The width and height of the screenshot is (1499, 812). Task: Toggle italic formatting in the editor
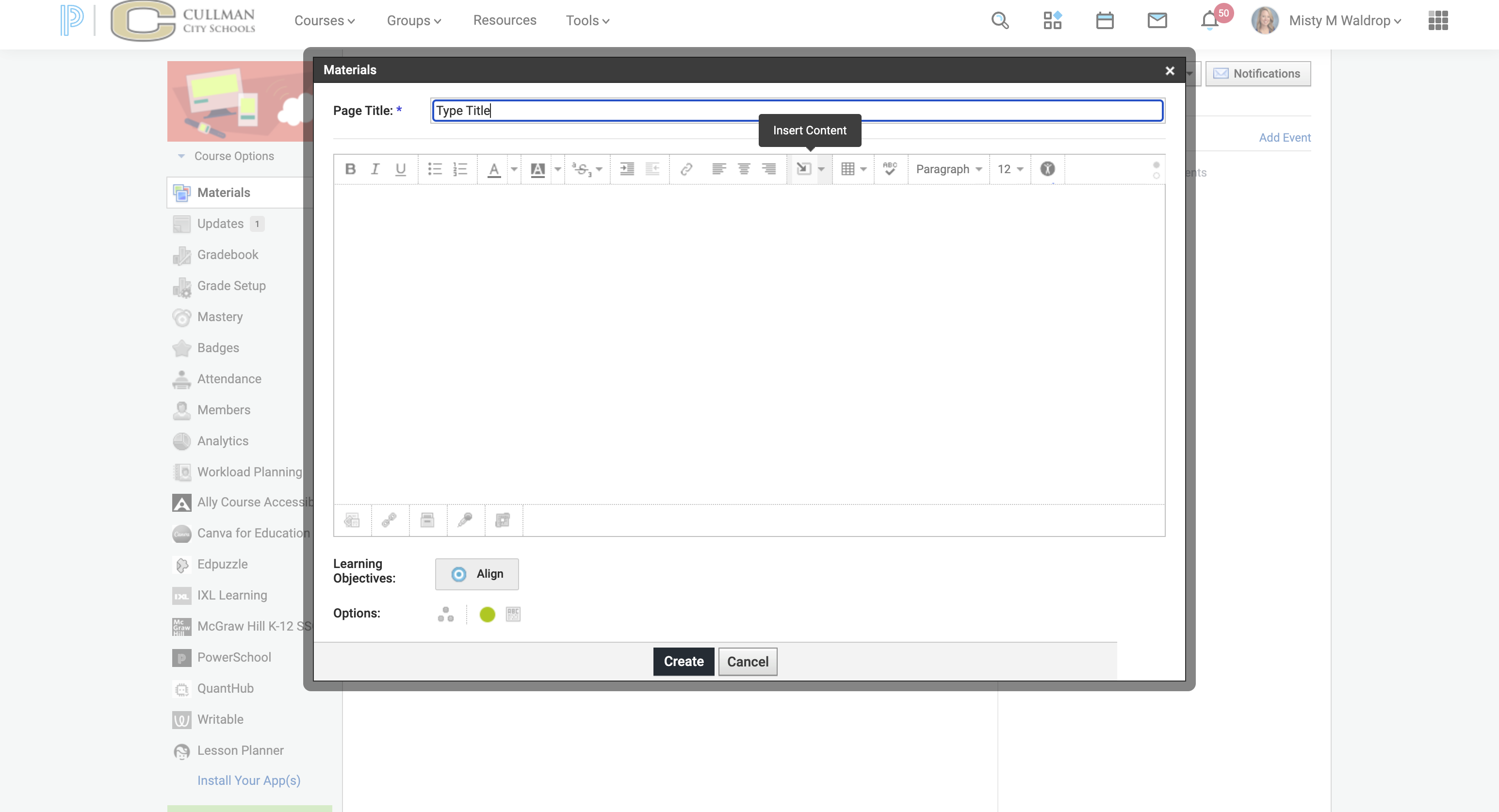click(375, 169)
